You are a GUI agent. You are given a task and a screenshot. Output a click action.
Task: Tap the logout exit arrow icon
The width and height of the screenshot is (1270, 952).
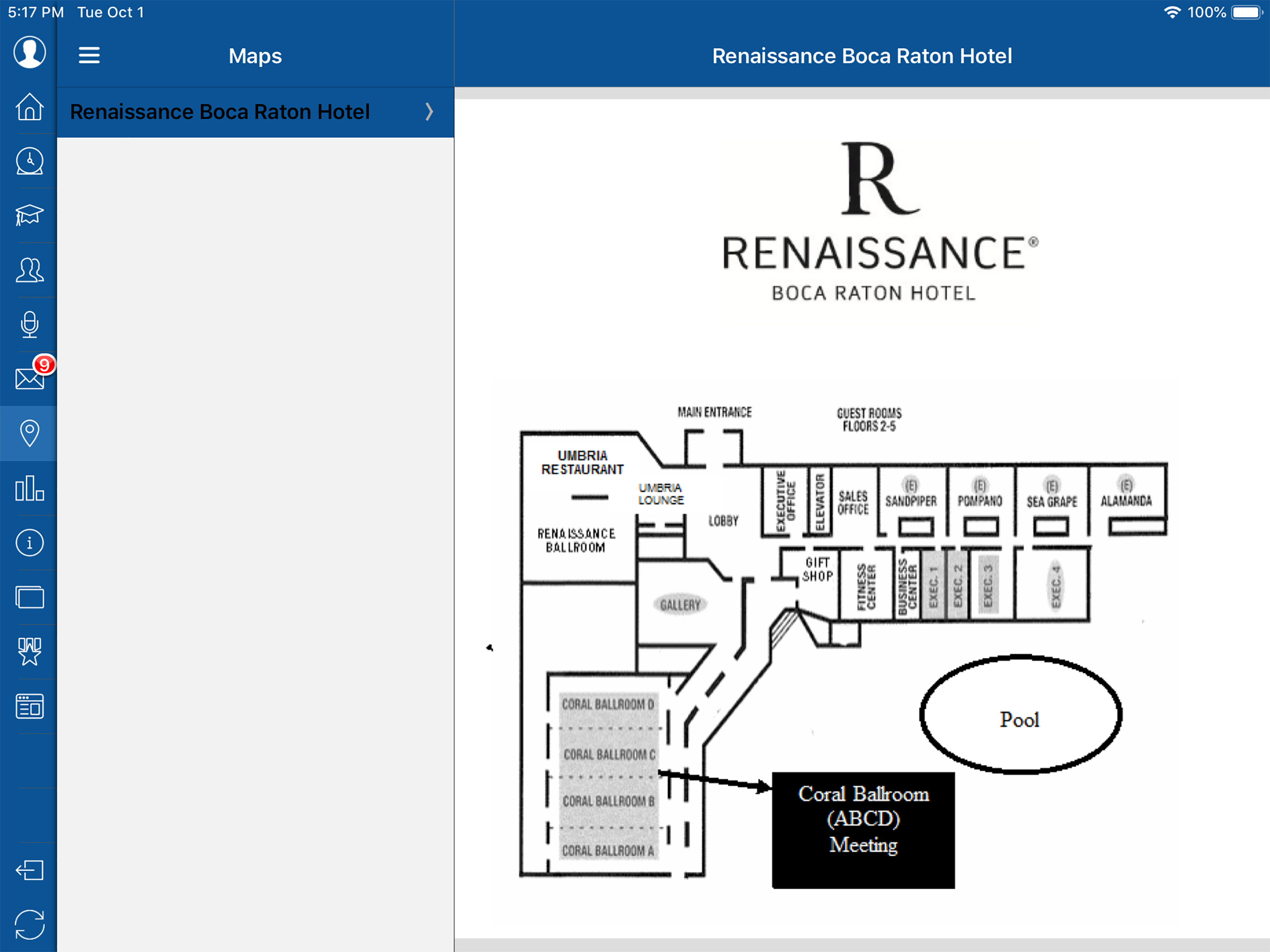point(29,871)
